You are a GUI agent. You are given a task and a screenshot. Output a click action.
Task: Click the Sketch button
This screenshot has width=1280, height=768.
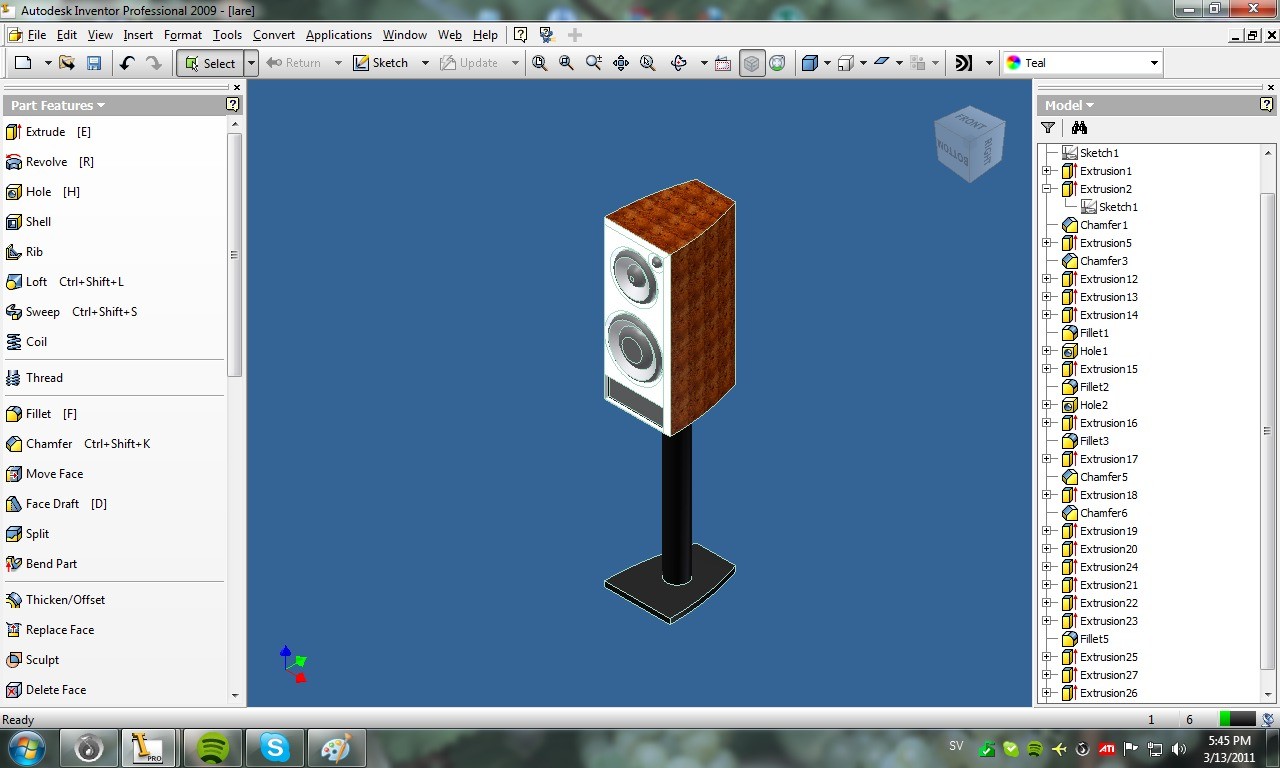[381, 63]
